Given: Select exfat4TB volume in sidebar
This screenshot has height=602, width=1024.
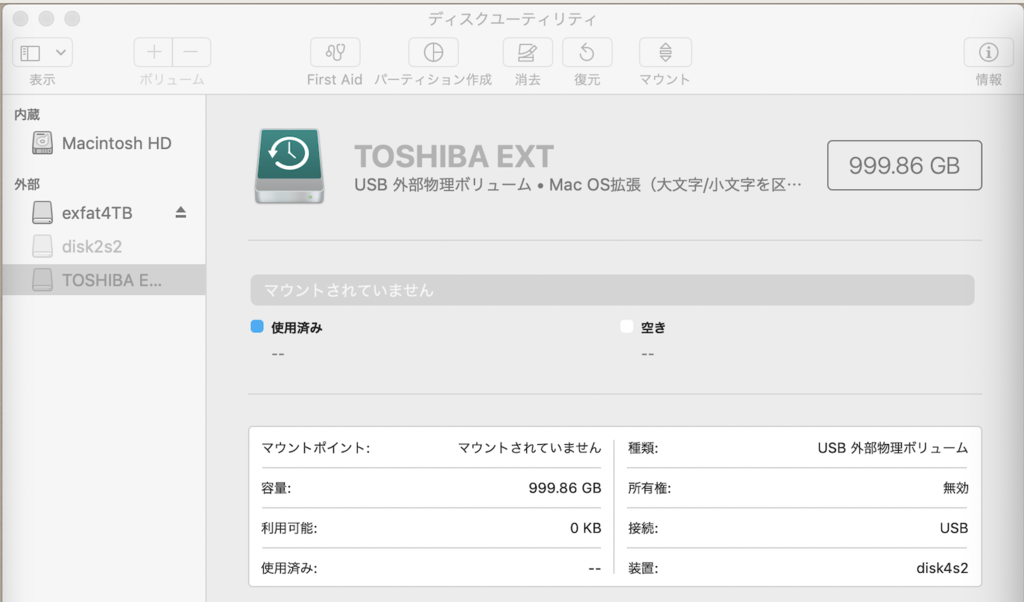Looking at the screenshot, I should pyautogui.click(x=103, y=213).
